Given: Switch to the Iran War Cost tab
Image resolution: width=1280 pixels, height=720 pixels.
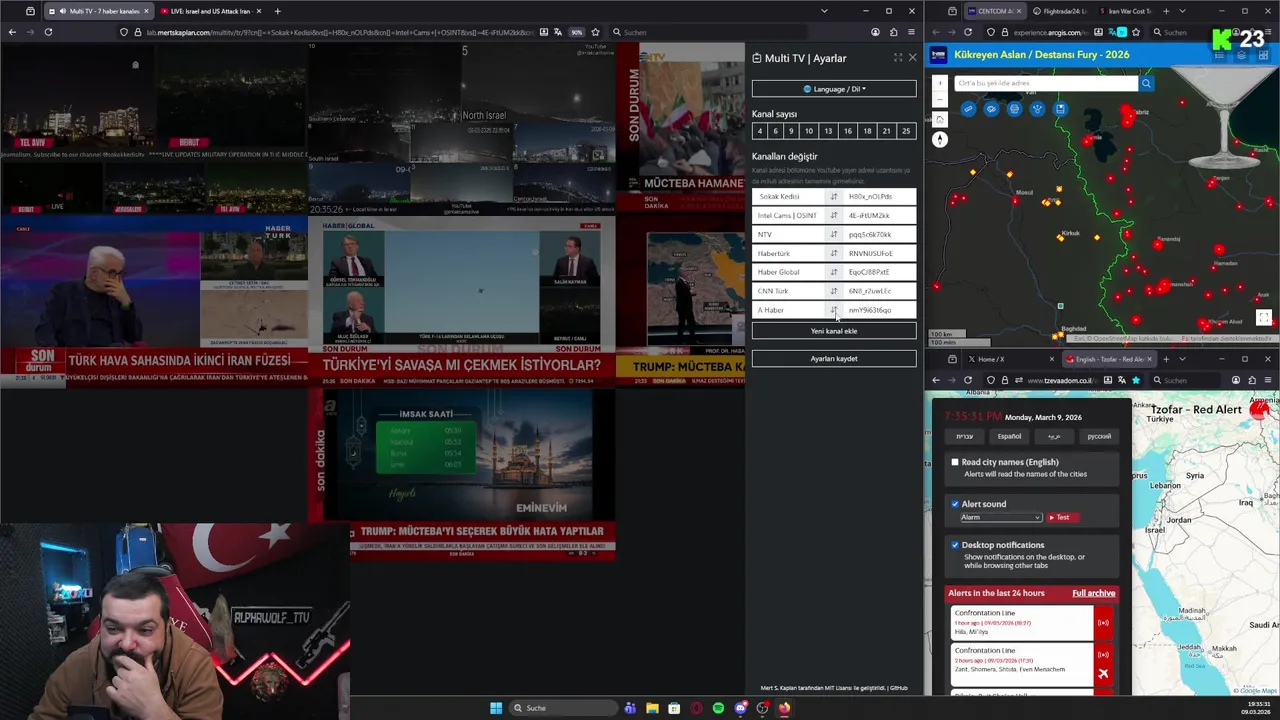Looking at the screenshot, I should click(1125, 11).
